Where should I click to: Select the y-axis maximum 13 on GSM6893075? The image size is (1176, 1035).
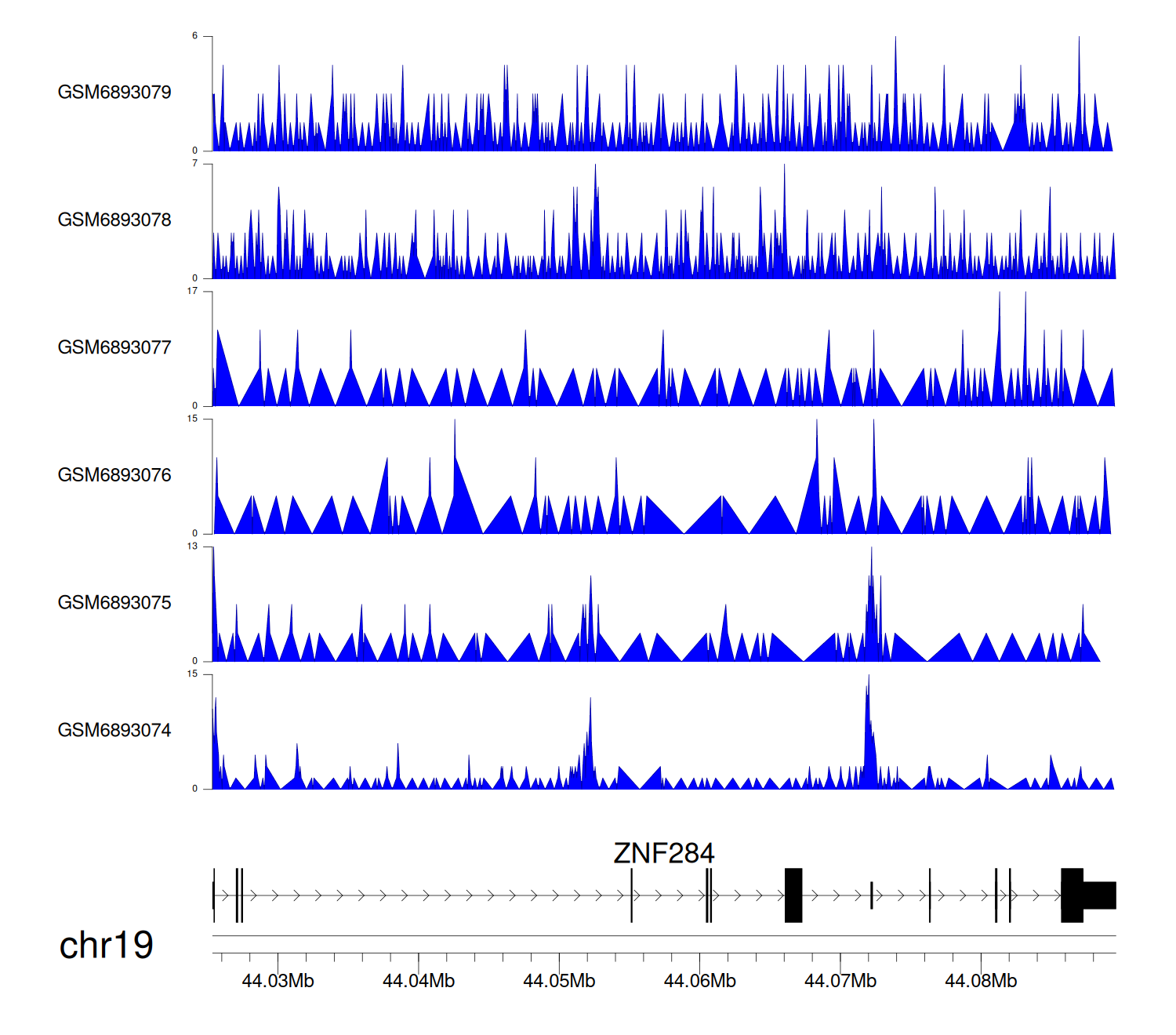pos(192,547)
